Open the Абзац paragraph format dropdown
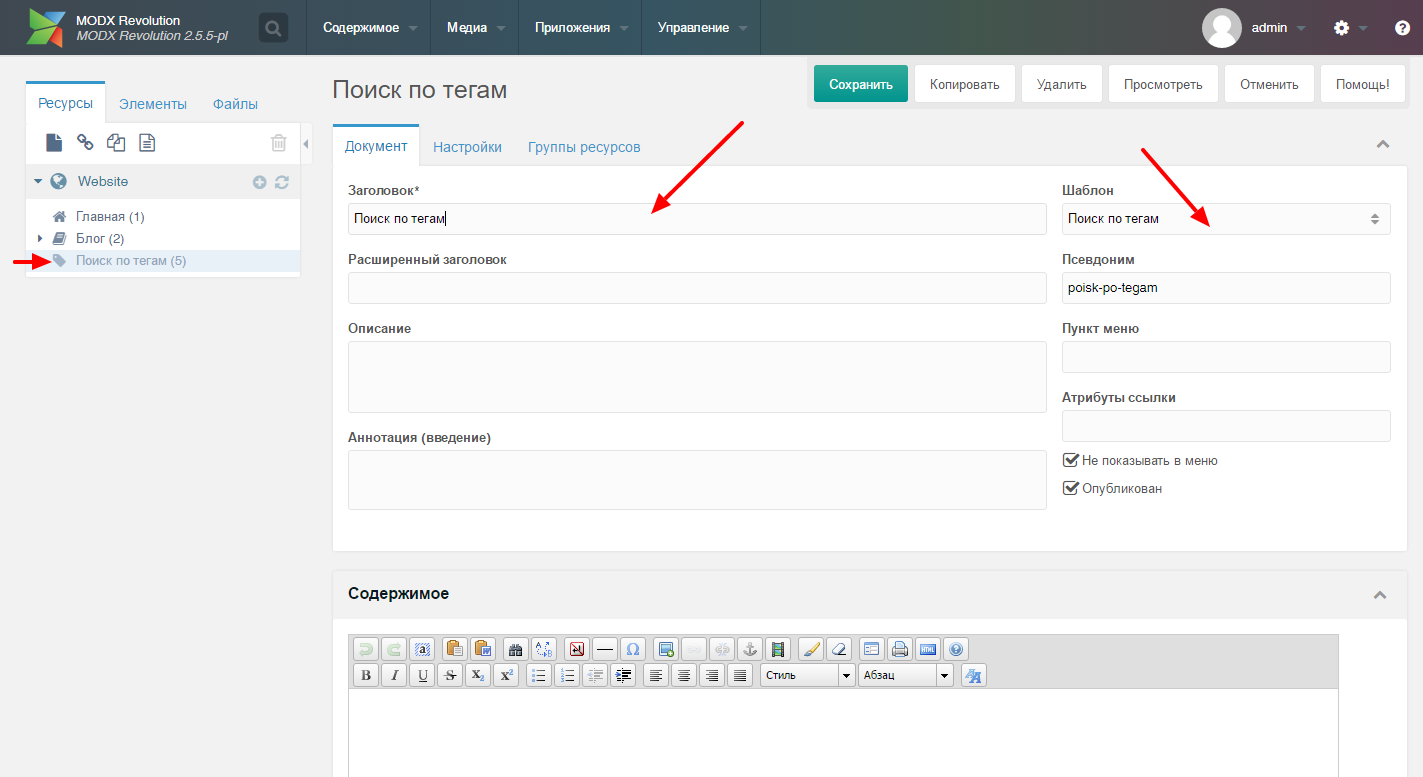Viewport: 1423px width, 777px height. [x=906, y=675]
